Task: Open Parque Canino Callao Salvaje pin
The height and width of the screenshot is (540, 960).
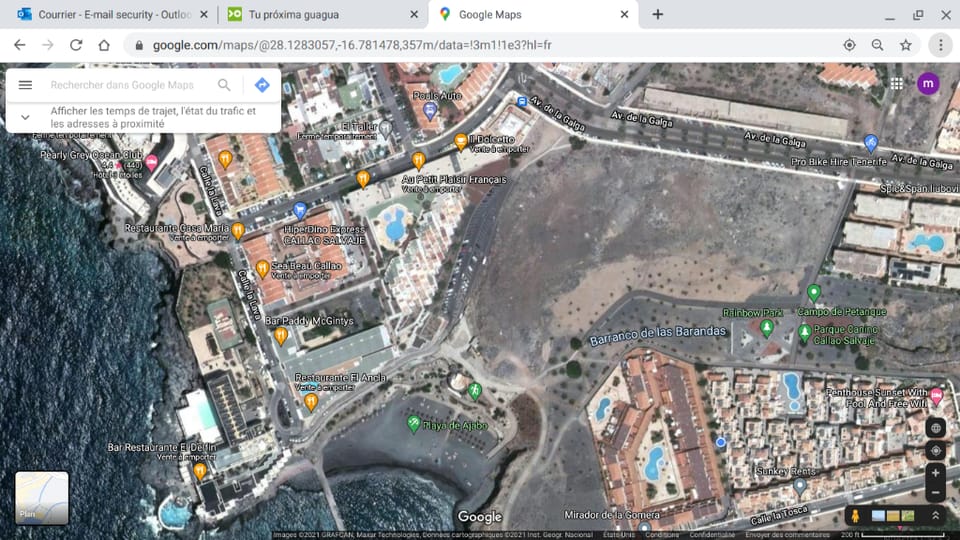Action: coord(805,333)
